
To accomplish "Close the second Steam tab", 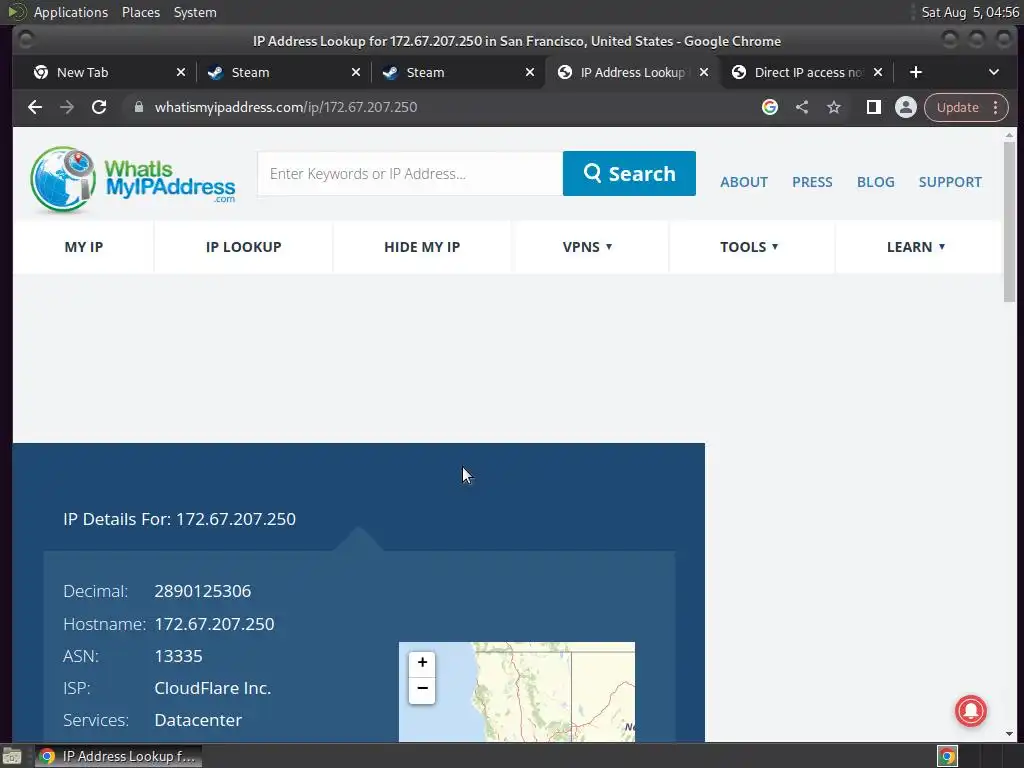I will 530,72.
